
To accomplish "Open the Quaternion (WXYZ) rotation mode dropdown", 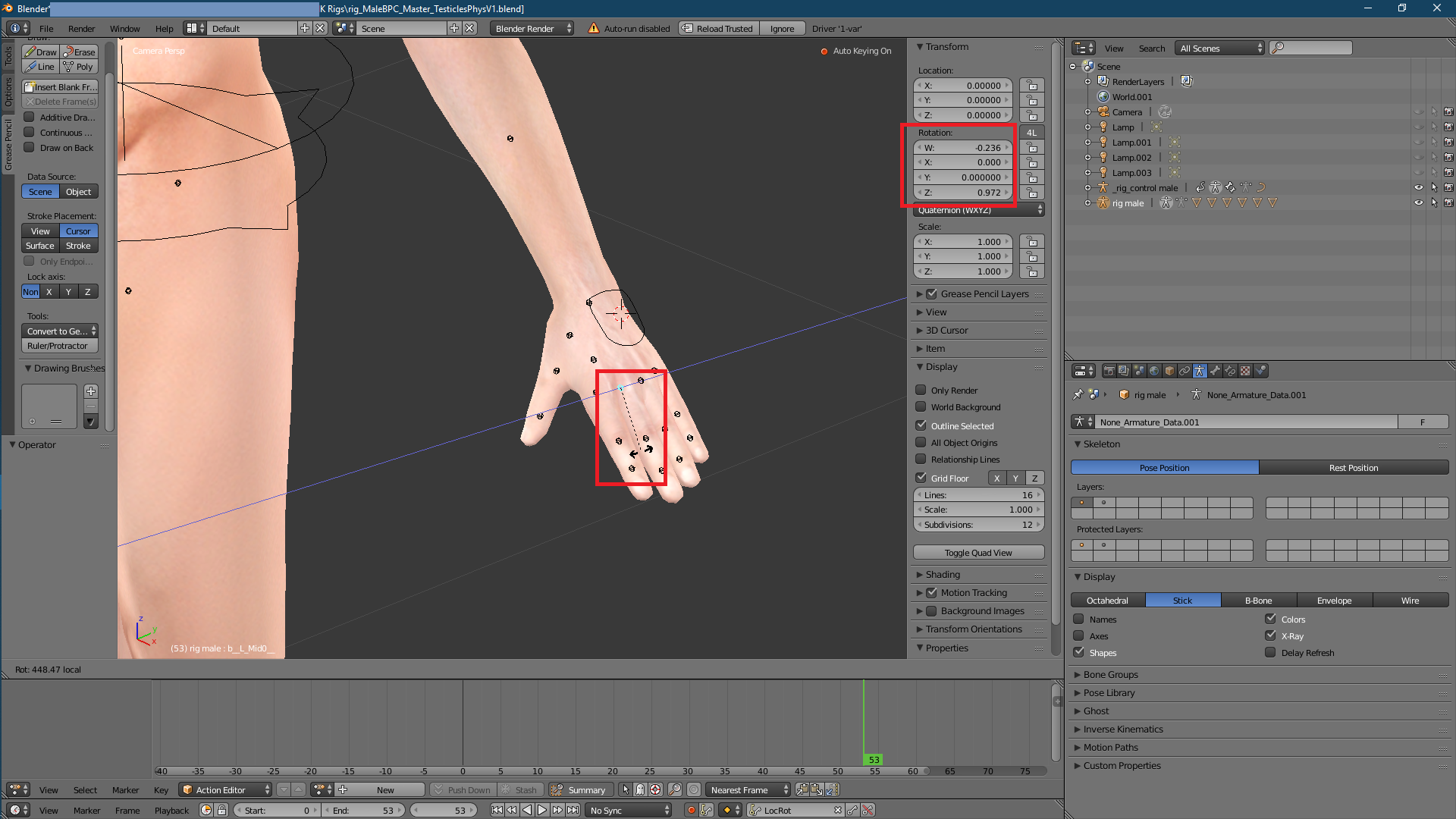I will pos(979,210).
